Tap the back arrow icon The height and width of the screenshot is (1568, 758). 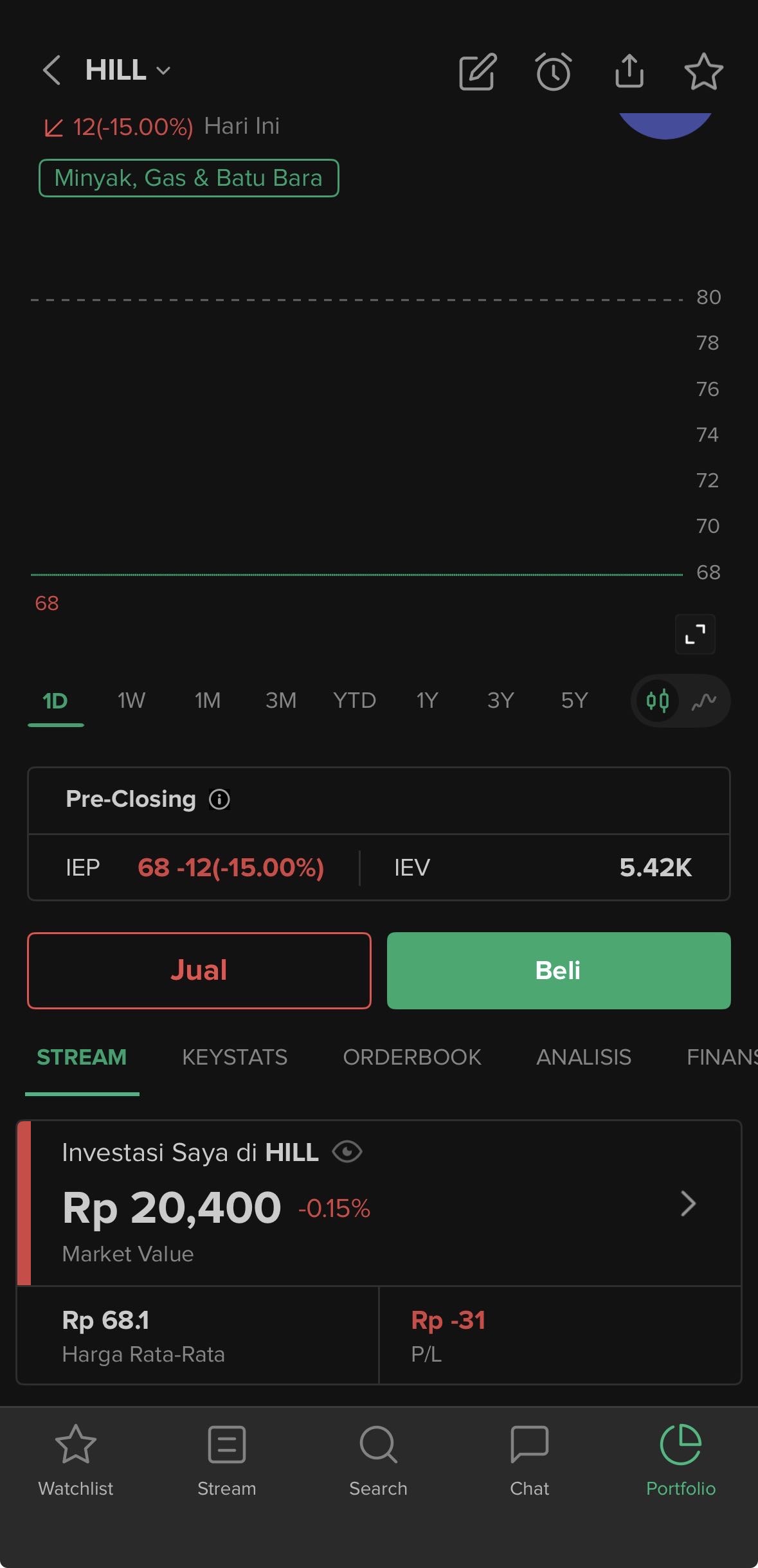tap(51, 70)
